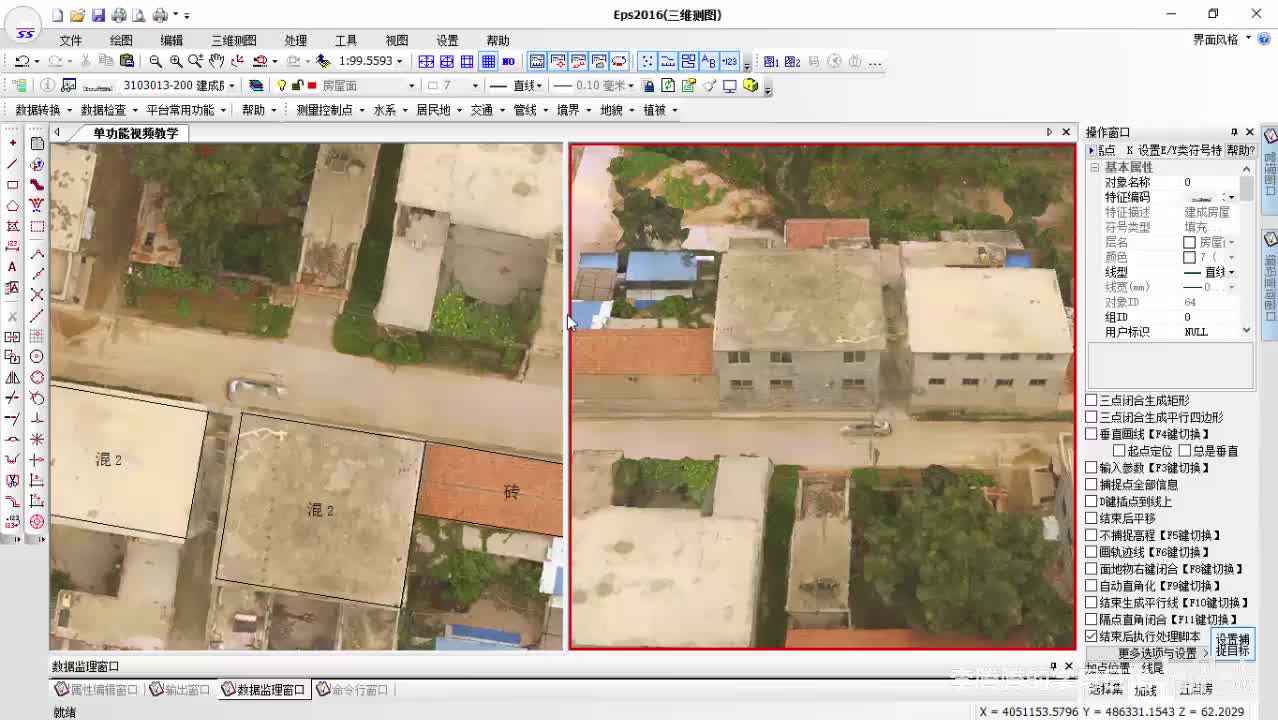Click 更多选项与设置 button
Image resolution: width=1278 pixels, height=720 pixels.
tap(1149, 653)
